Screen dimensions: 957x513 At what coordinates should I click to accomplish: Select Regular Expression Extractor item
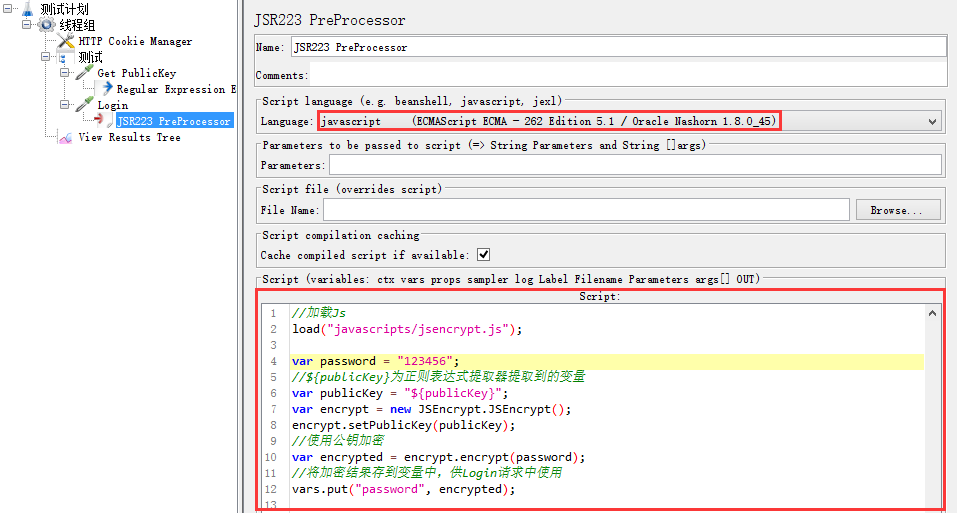(176, 89)
